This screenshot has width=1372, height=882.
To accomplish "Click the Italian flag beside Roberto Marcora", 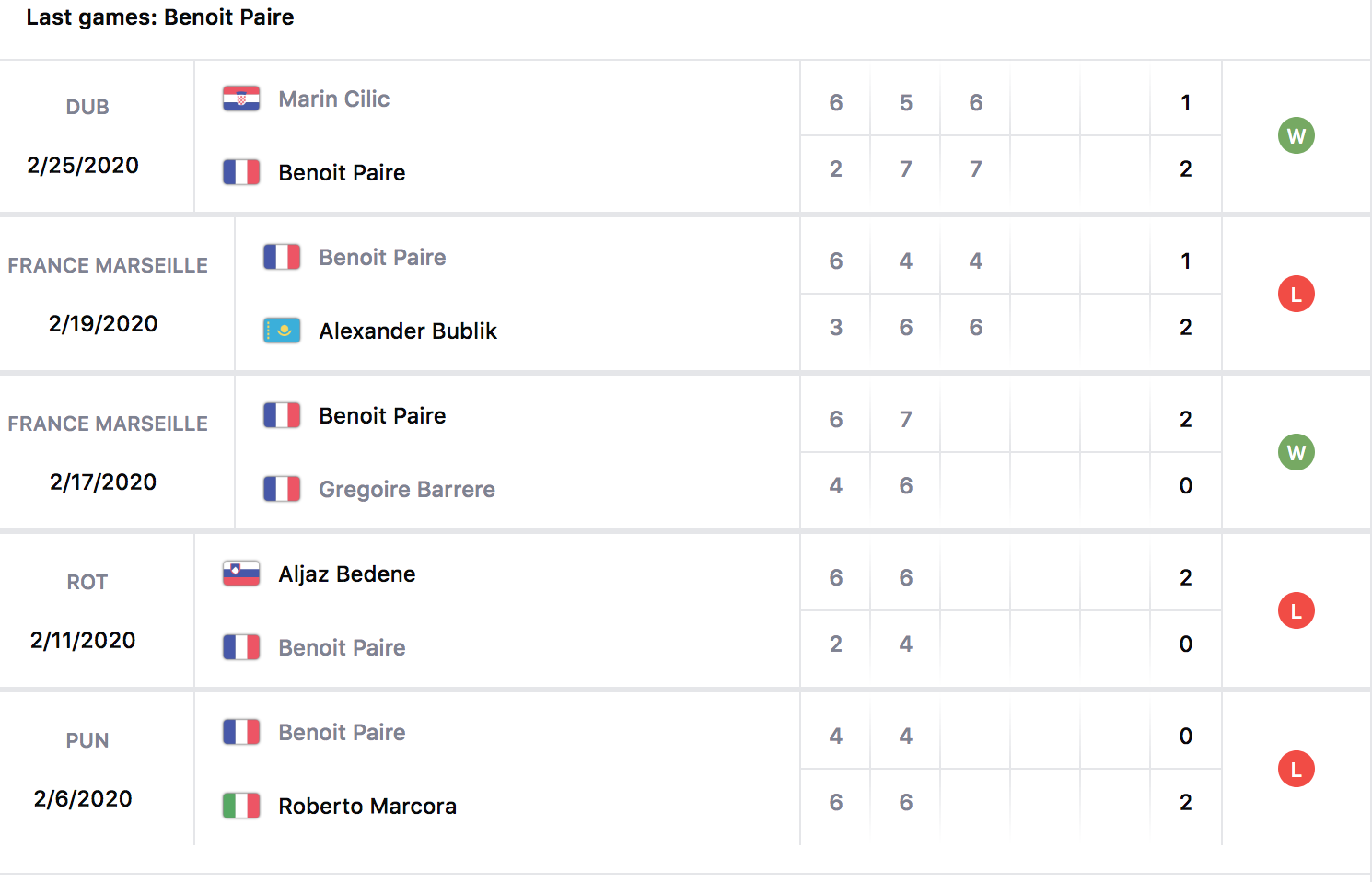I will 241,806.
